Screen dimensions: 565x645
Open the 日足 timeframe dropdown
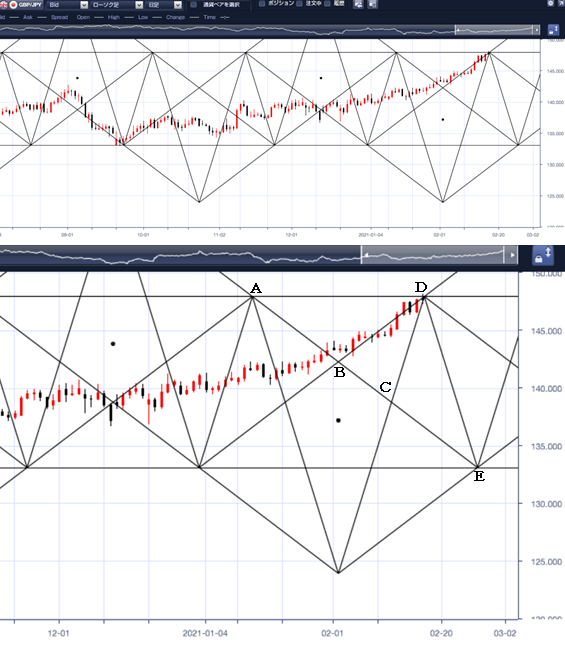[x=178, y=5]
